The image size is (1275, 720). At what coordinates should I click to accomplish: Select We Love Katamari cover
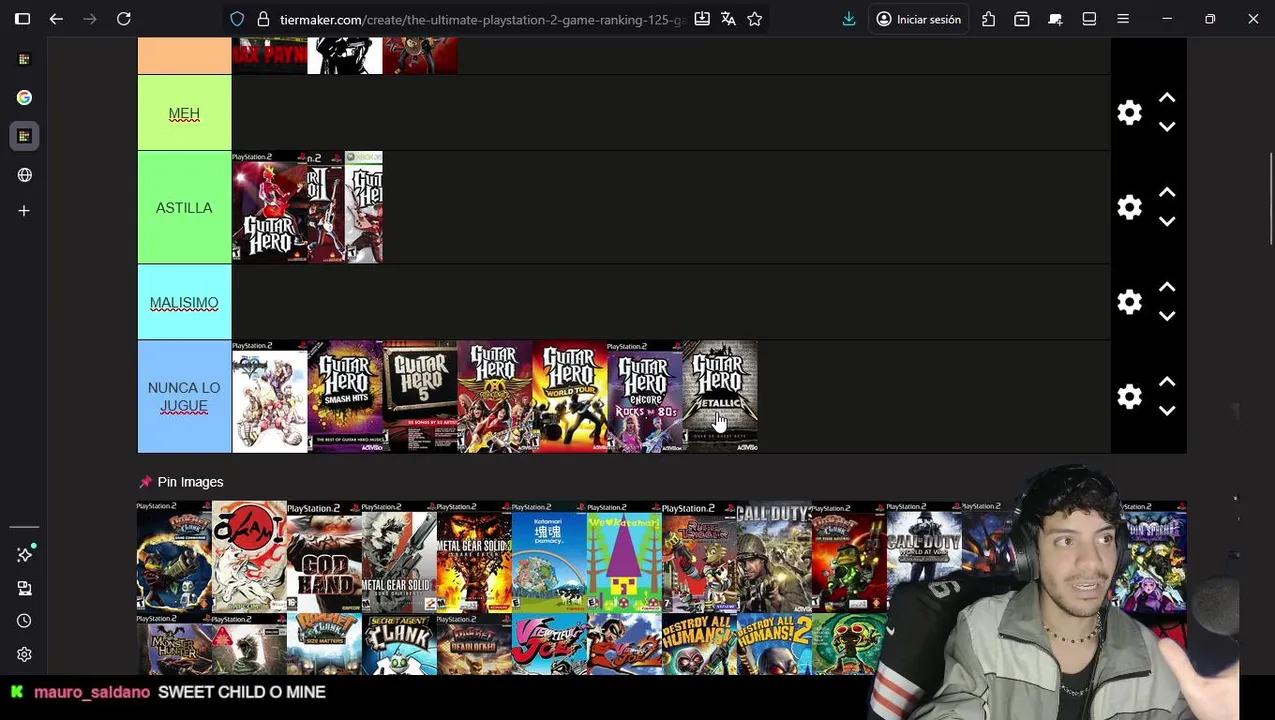pyautogui.click(x=624, y=557)
